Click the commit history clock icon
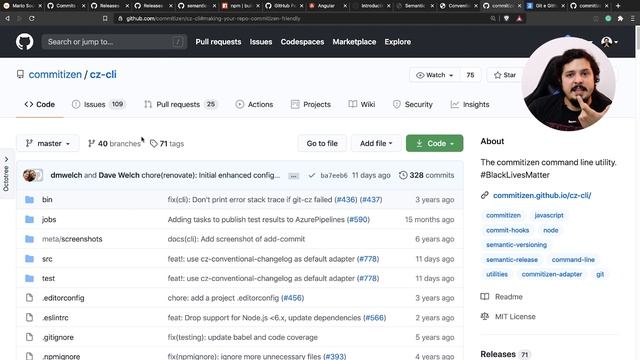 [403, 175]
